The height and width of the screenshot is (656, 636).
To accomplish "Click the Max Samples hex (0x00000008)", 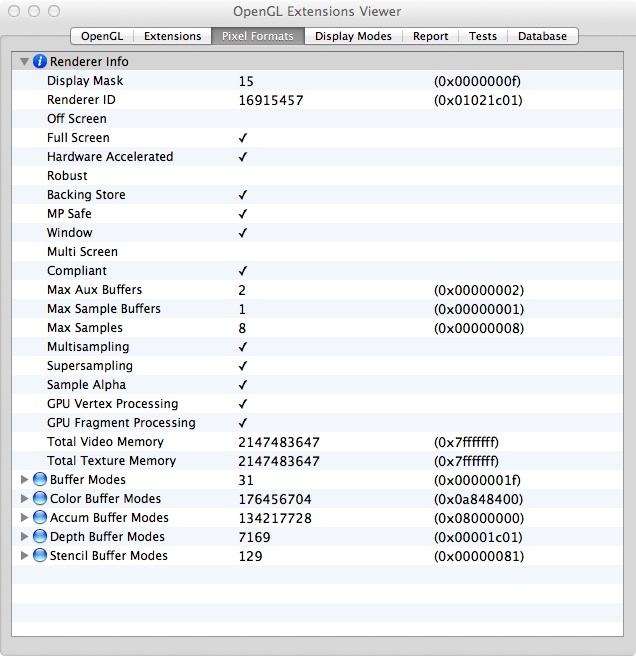I will [x=479, y=328].
